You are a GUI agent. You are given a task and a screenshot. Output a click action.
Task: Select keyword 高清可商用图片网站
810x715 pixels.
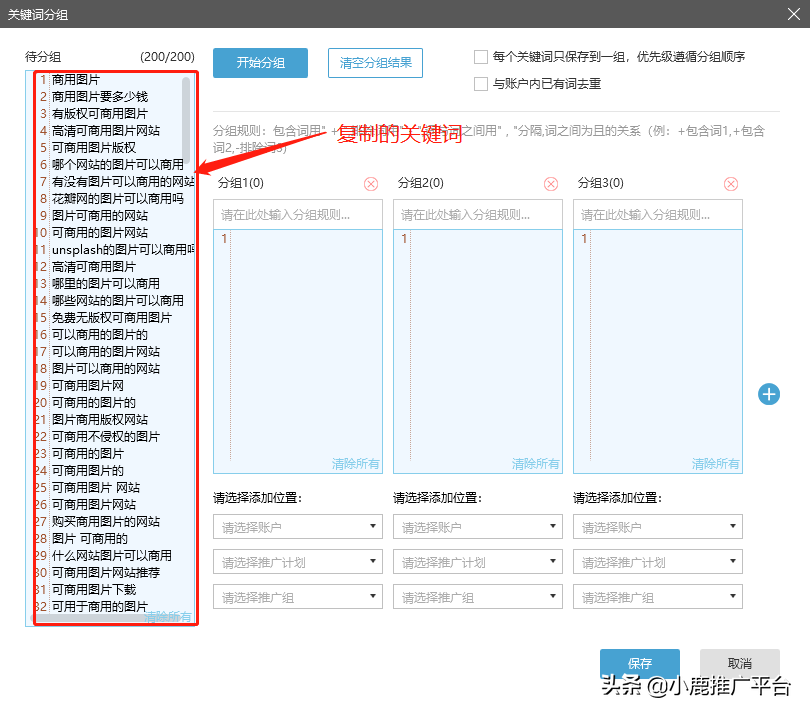click(106, 131)
